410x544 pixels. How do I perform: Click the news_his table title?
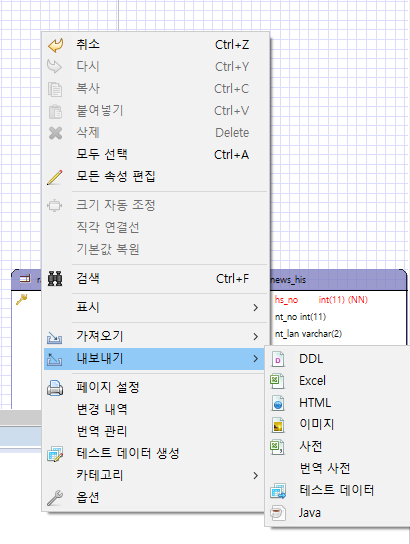(288, 280)
